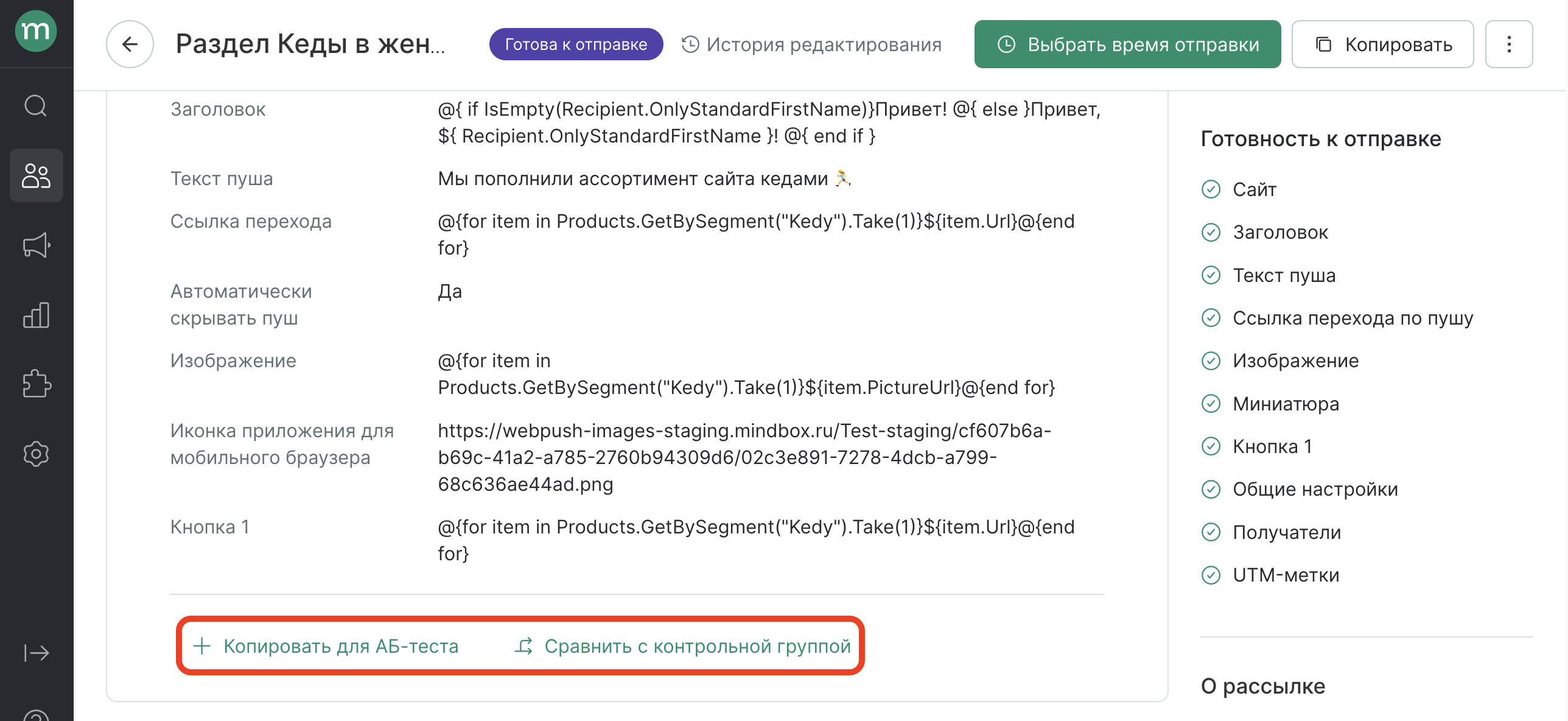Open the Customers section icon in sidebar
Viewport: 1568px width, 721px height.
coord(36,175)
